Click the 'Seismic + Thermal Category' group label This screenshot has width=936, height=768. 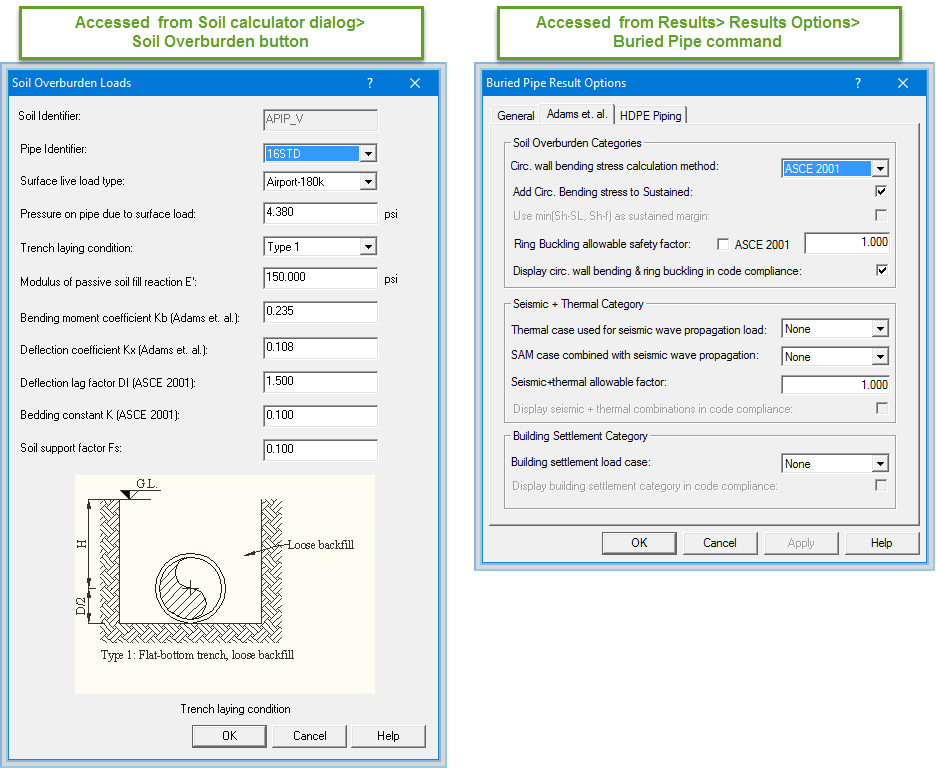coord(578,304)
